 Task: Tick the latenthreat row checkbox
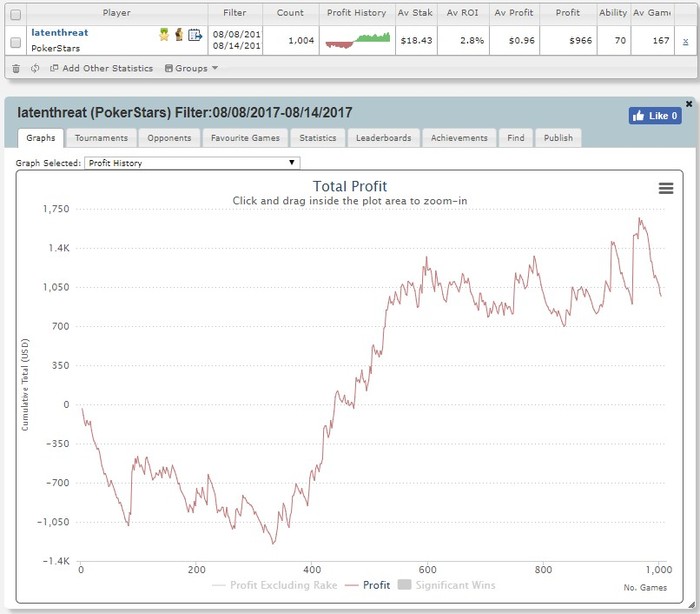(16, 42)
